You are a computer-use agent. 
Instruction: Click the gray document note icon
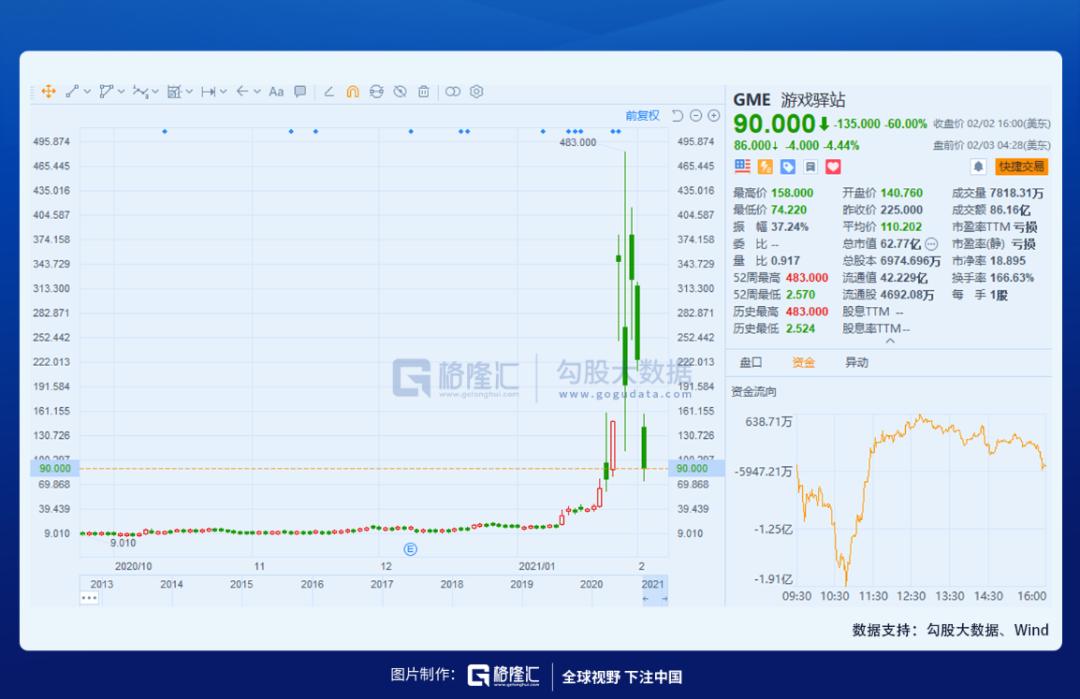pos(811,167)
